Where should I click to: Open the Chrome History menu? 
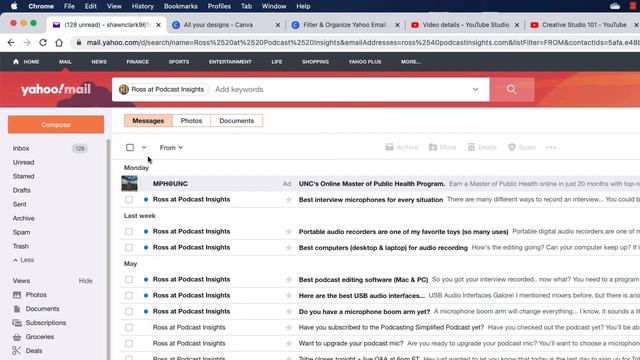pyautogui.click(x=142, y=6)
